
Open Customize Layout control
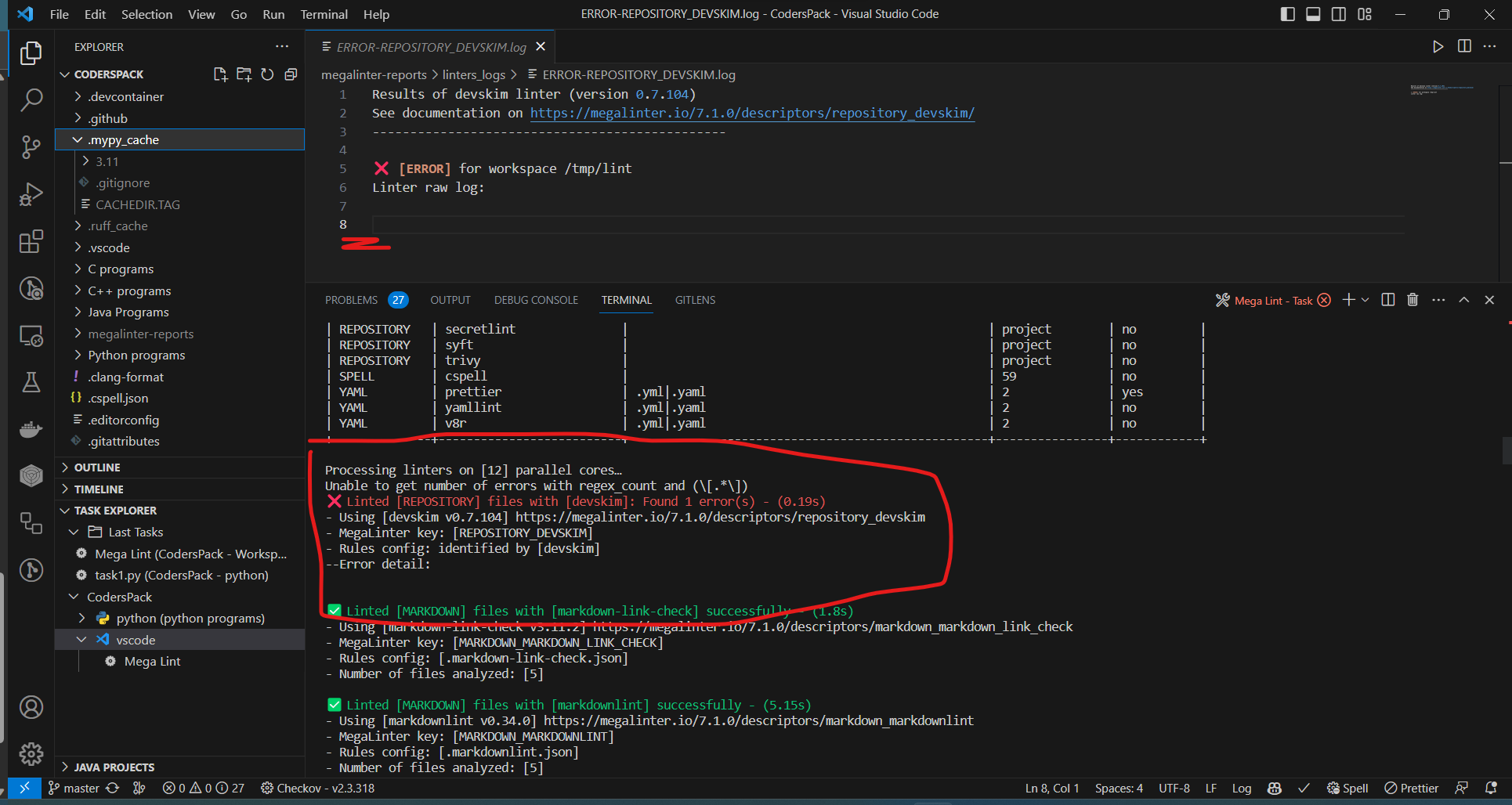(x=1365, y=14)
